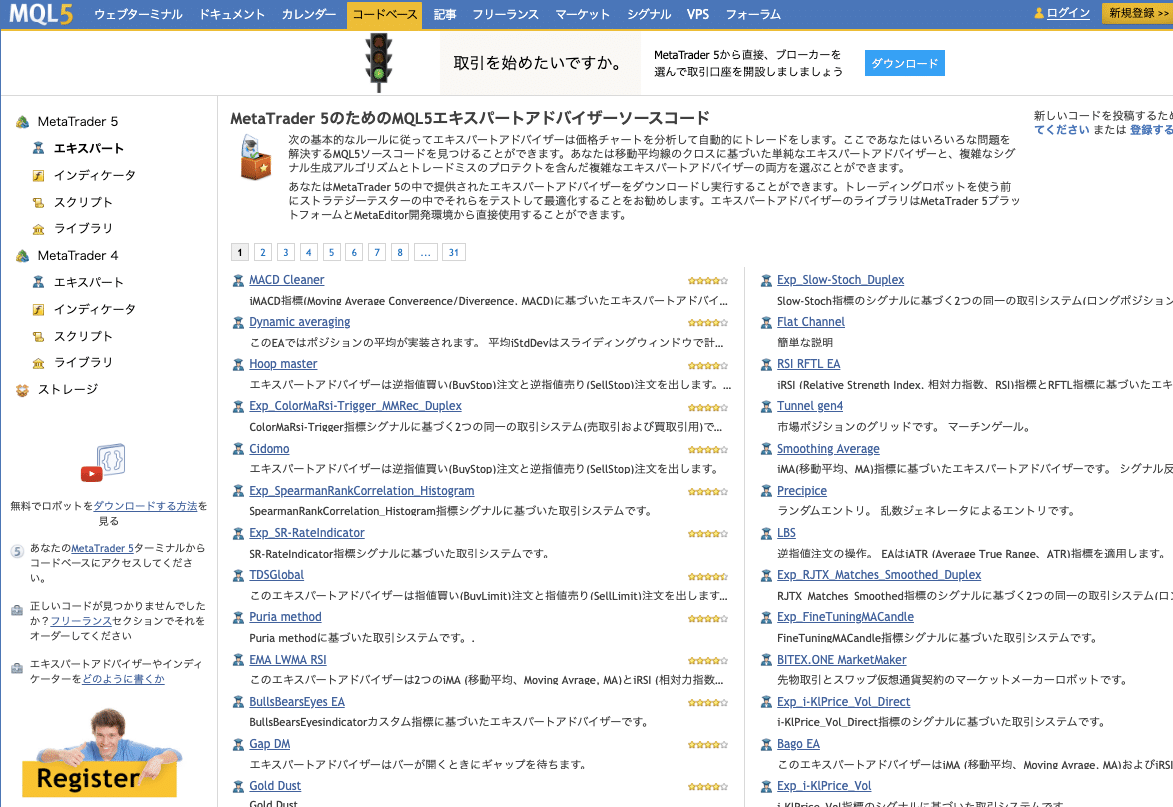Viewport: 1173px width, 807px height.
Task: Click expert icon beside Hoop master
Action: (x=238, y=364)
